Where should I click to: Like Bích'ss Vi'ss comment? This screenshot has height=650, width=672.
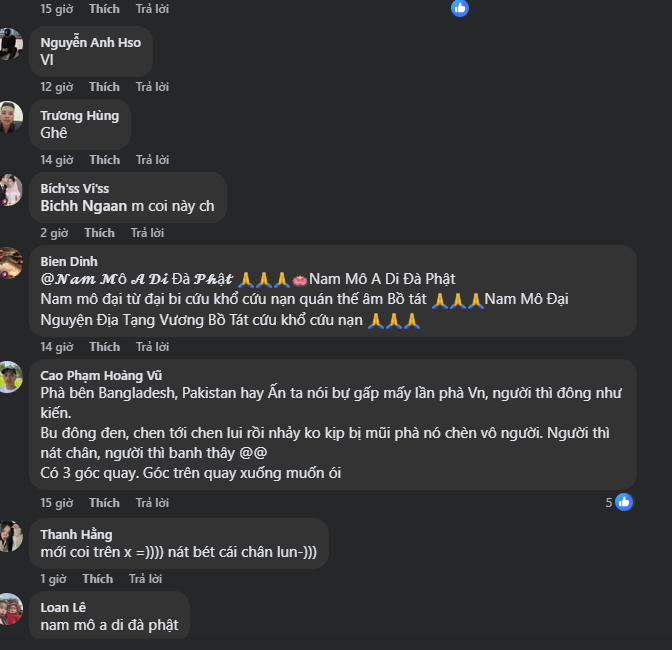(x=99, y=233)
